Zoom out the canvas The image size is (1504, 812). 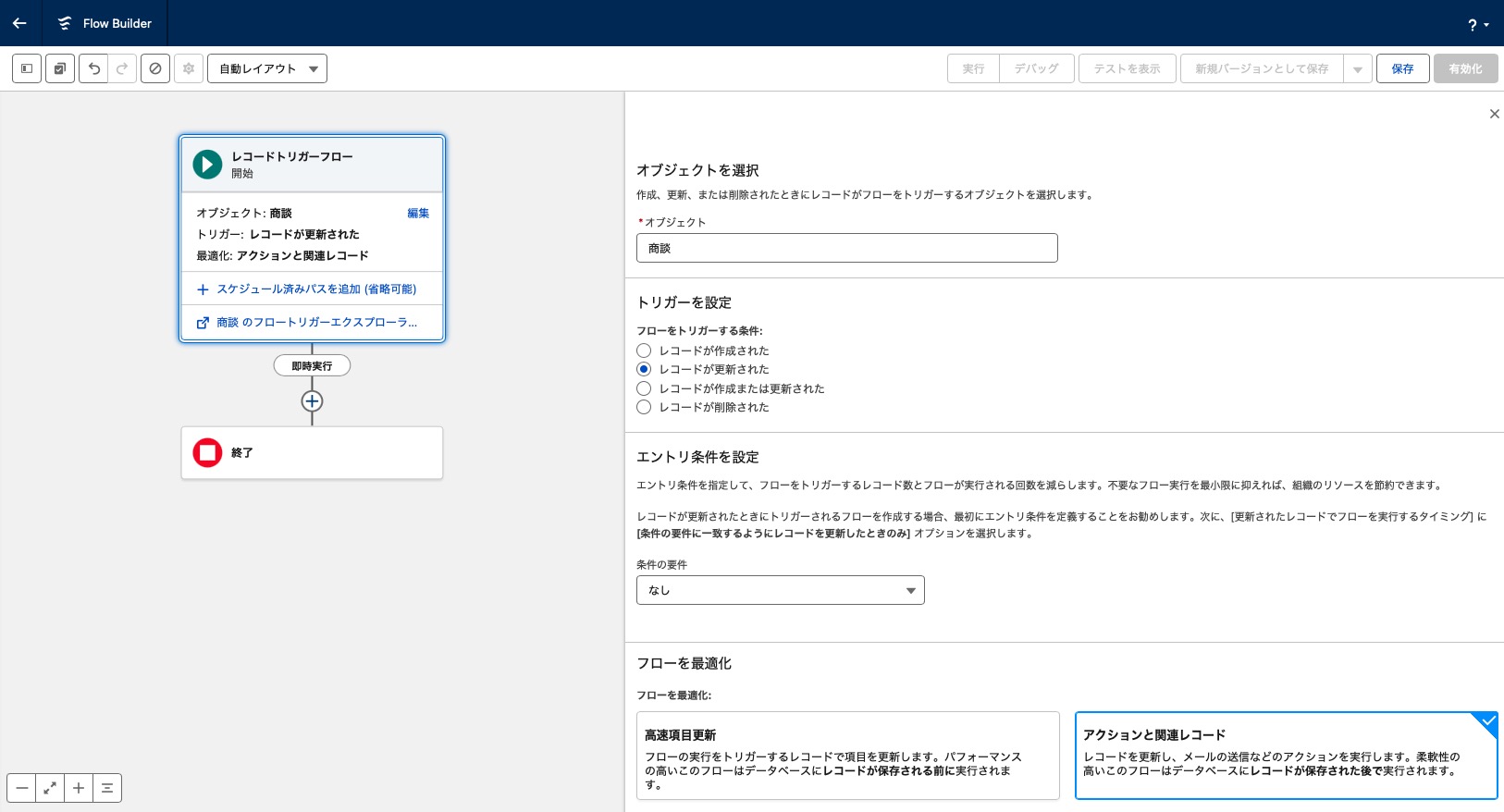coord(21,788)
